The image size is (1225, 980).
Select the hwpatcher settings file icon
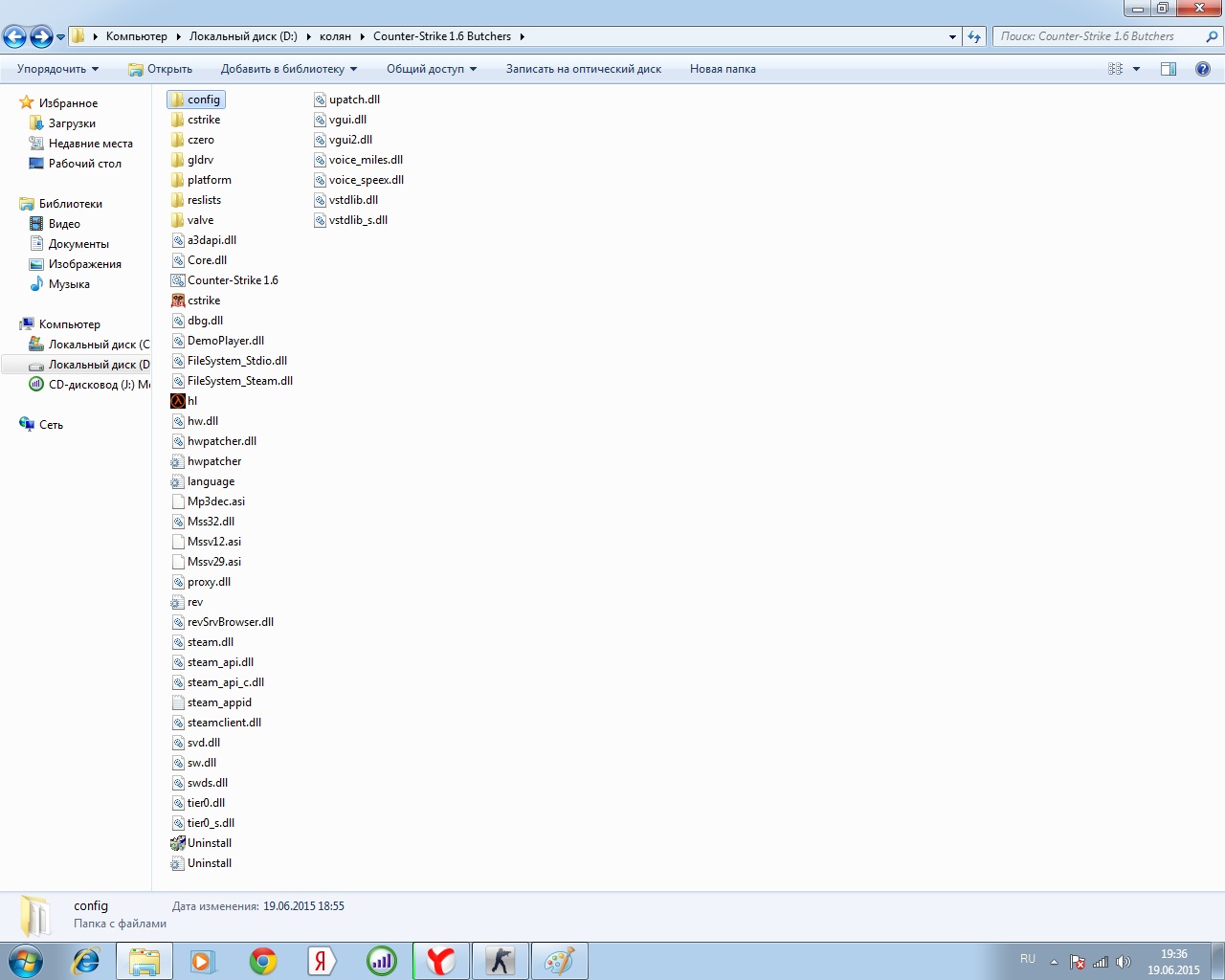pyautogui.click(x=177, y=461)
